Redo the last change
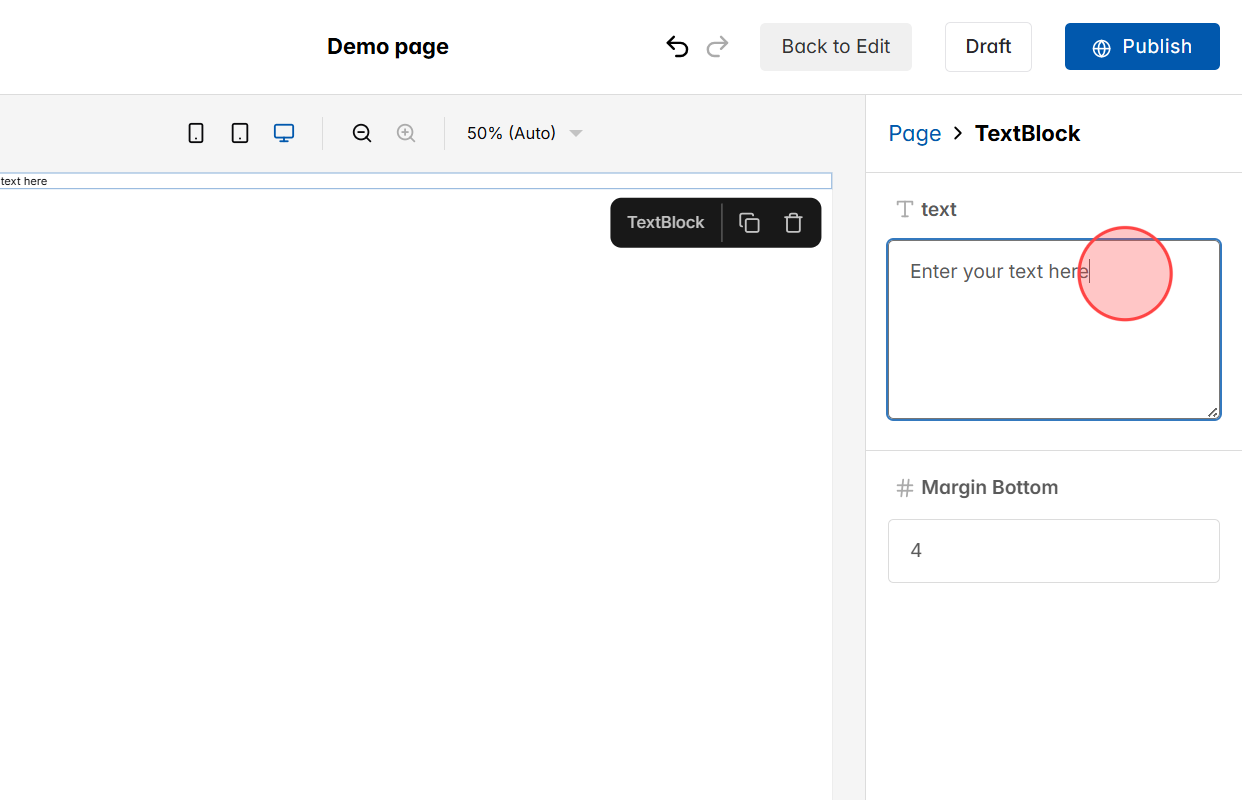 click(717, 46)
